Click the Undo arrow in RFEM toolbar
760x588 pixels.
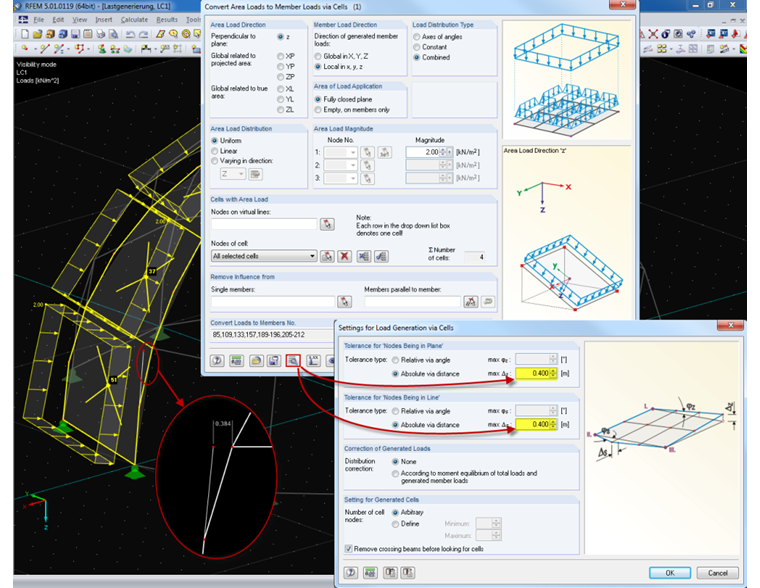pos(130,34)
